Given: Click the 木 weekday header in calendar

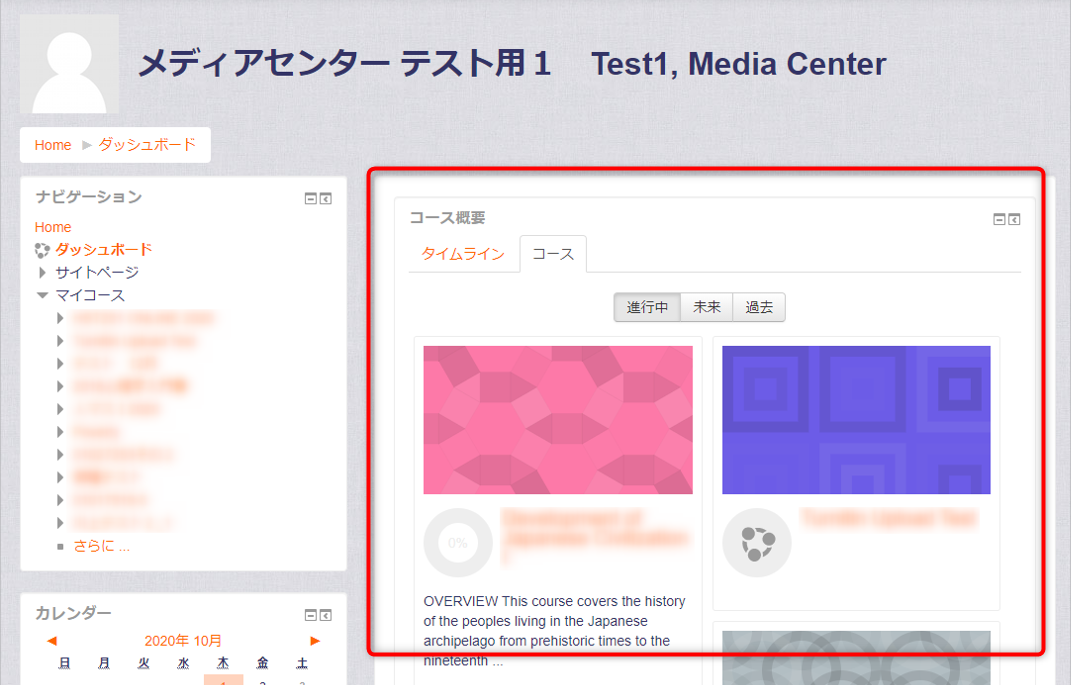Looking at the screenshot, I should coord(223,663).
